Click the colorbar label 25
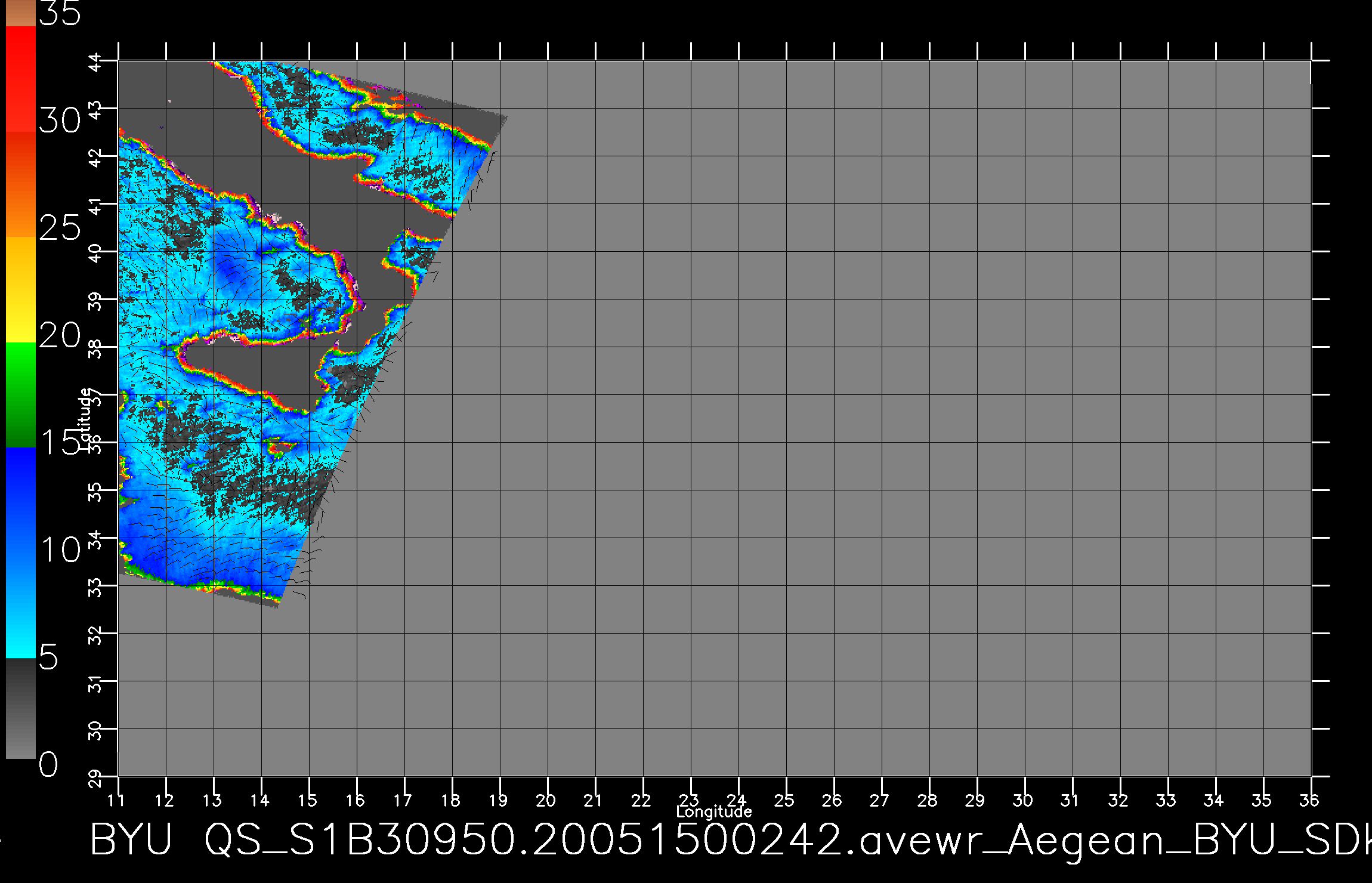Viewport: 1372px width, 883px height. point(60,228)
